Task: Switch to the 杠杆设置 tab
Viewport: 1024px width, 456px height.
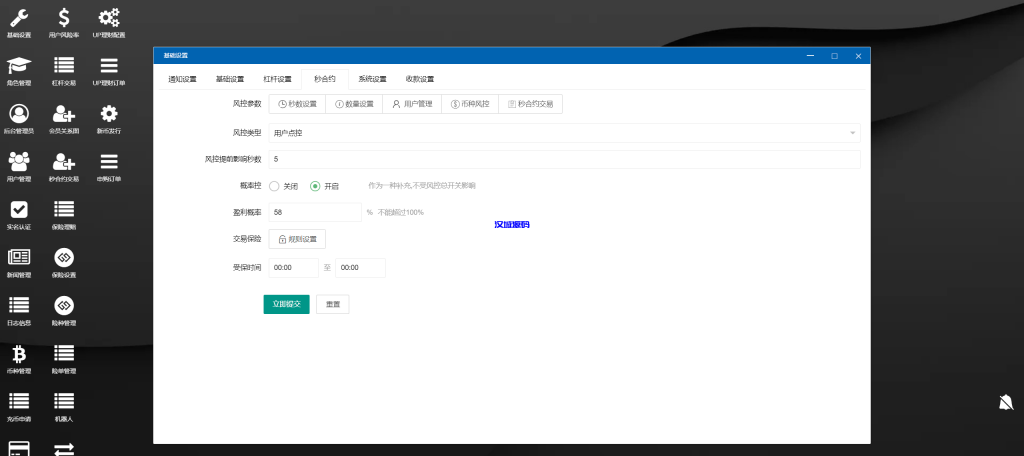Action: [278, 79]
